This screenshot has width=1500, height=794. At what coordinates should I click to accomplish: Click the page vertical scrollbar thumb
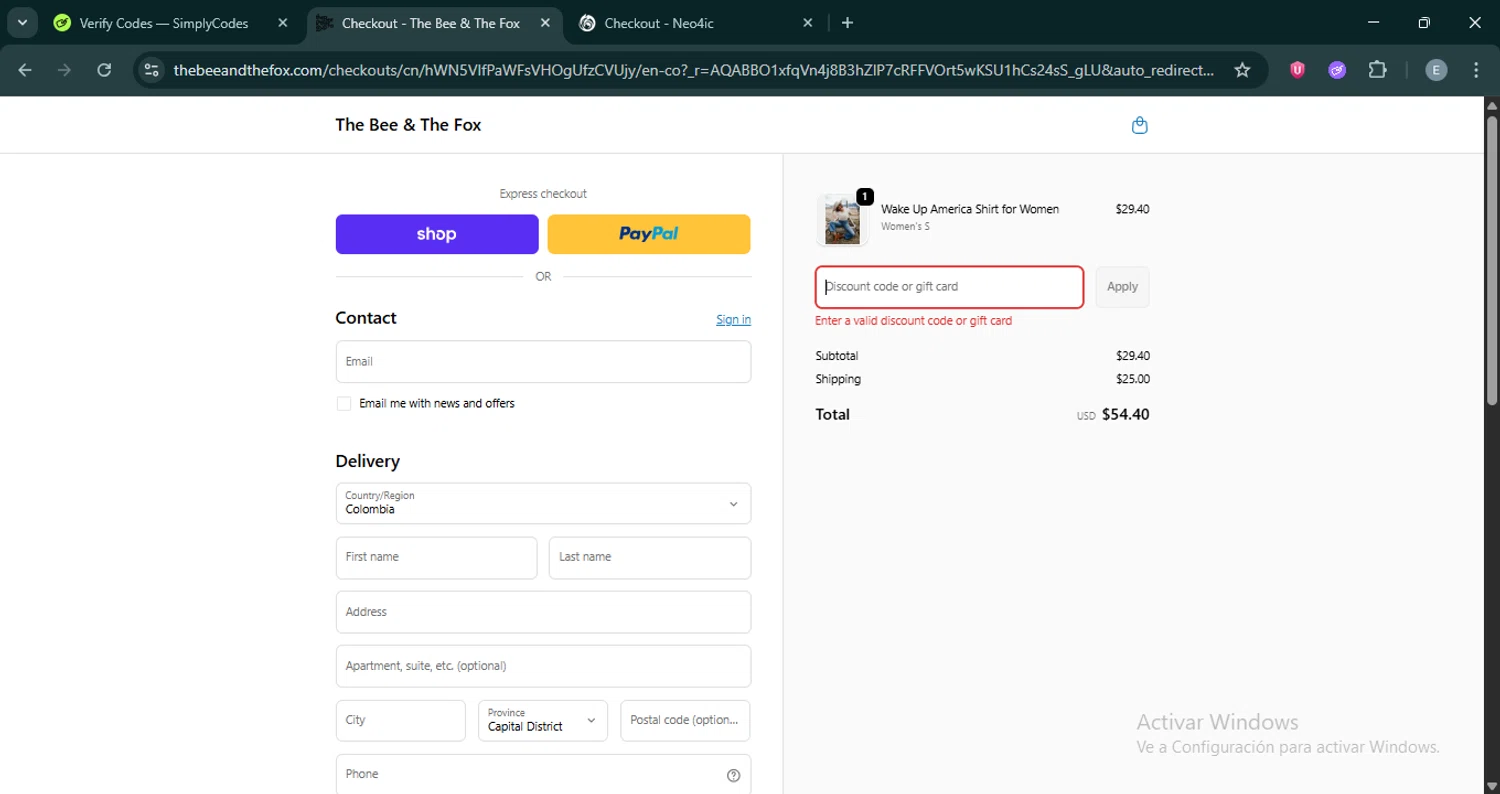tap(1492, 260)
